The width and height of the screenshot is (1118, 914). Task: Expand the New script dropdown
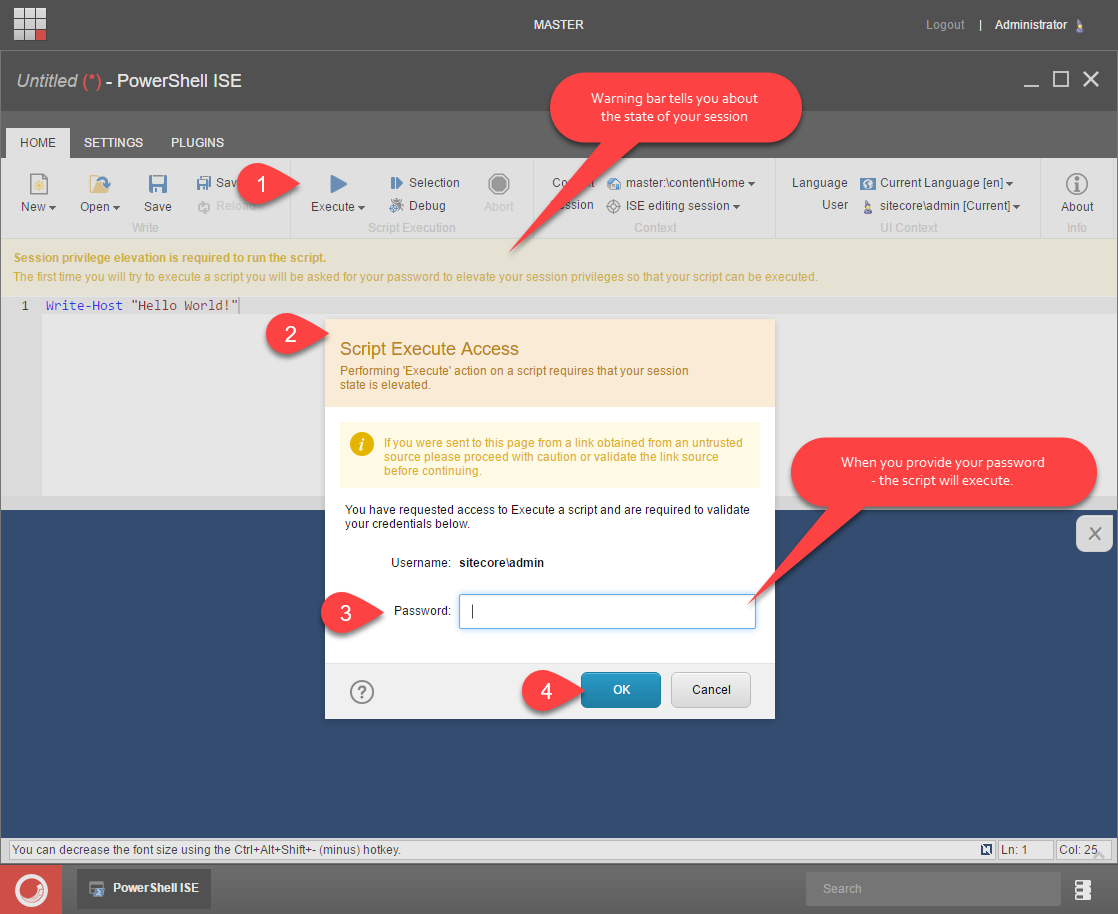coord(39,207)
